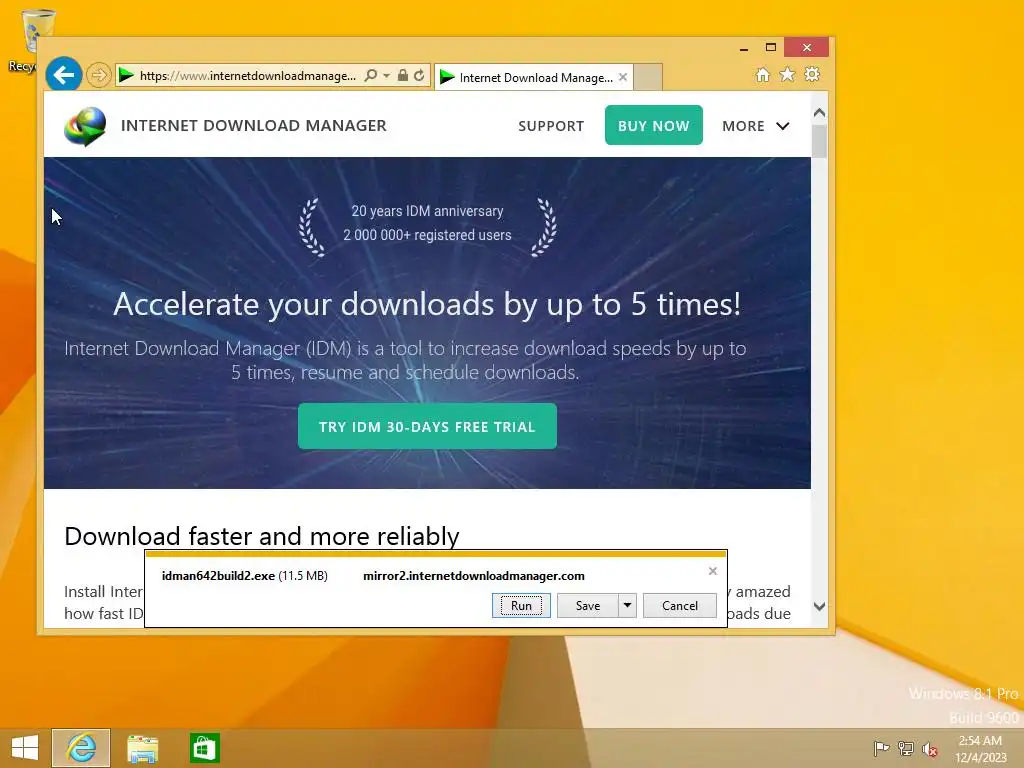
Task: Click the 20 years IDM anniversary text
Action: point(427,211)
